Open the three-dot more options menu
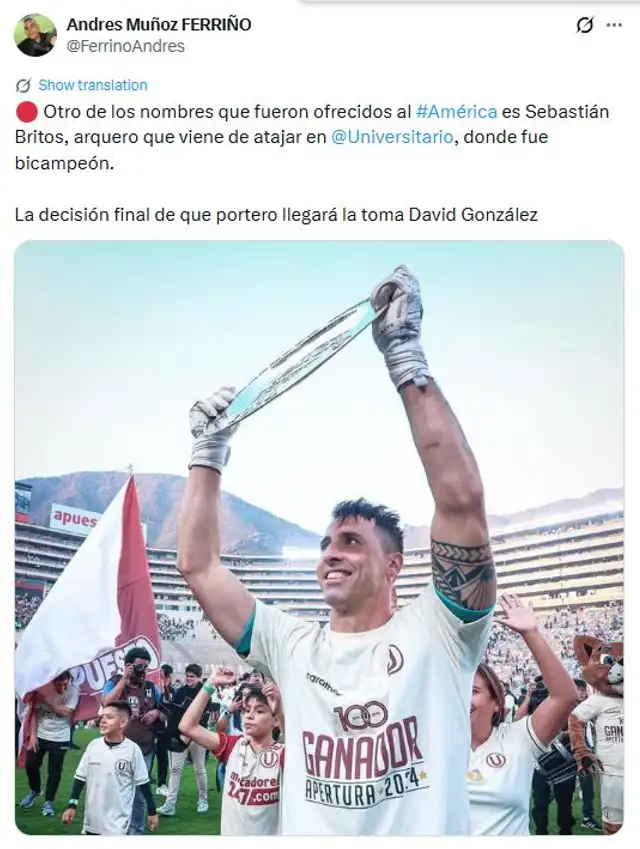The height and width of the screenshot is (849, 640). 614,25
